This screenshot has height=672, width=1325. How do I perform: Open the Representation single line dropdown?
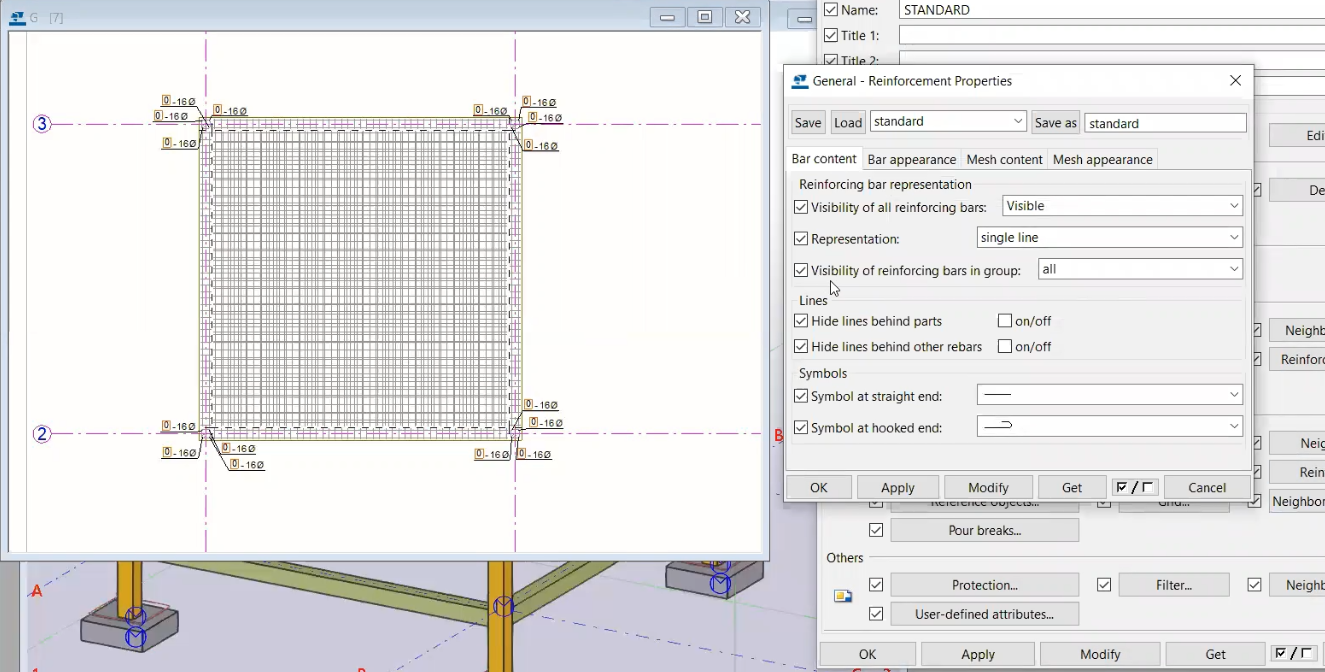click(x=1109, y=238)
